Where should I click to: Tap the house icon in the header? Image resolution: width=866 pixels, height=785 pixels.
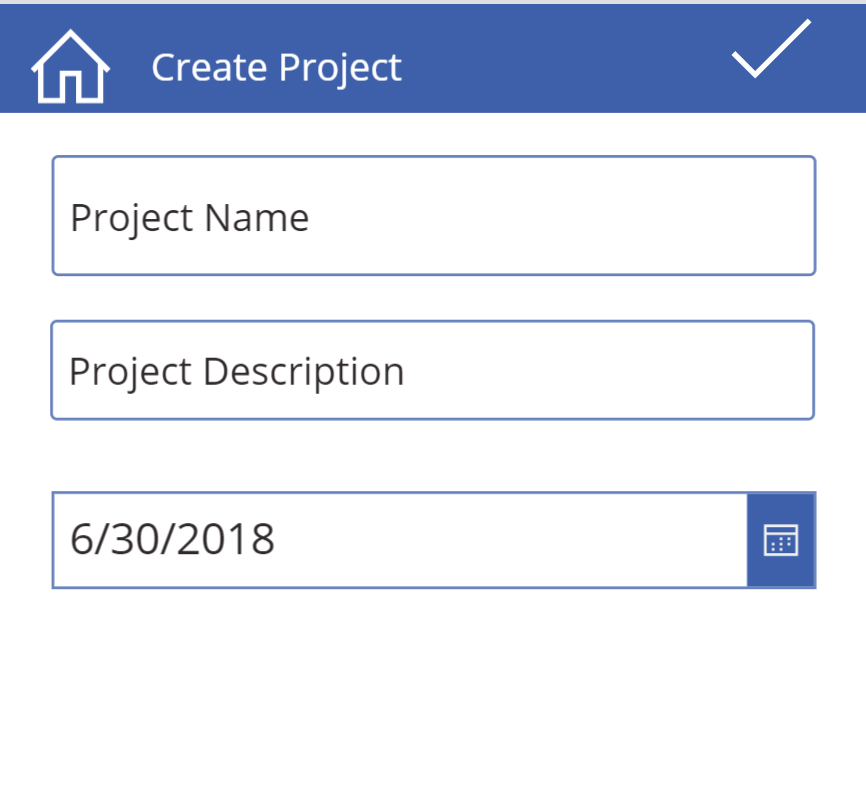click(70, 66)
